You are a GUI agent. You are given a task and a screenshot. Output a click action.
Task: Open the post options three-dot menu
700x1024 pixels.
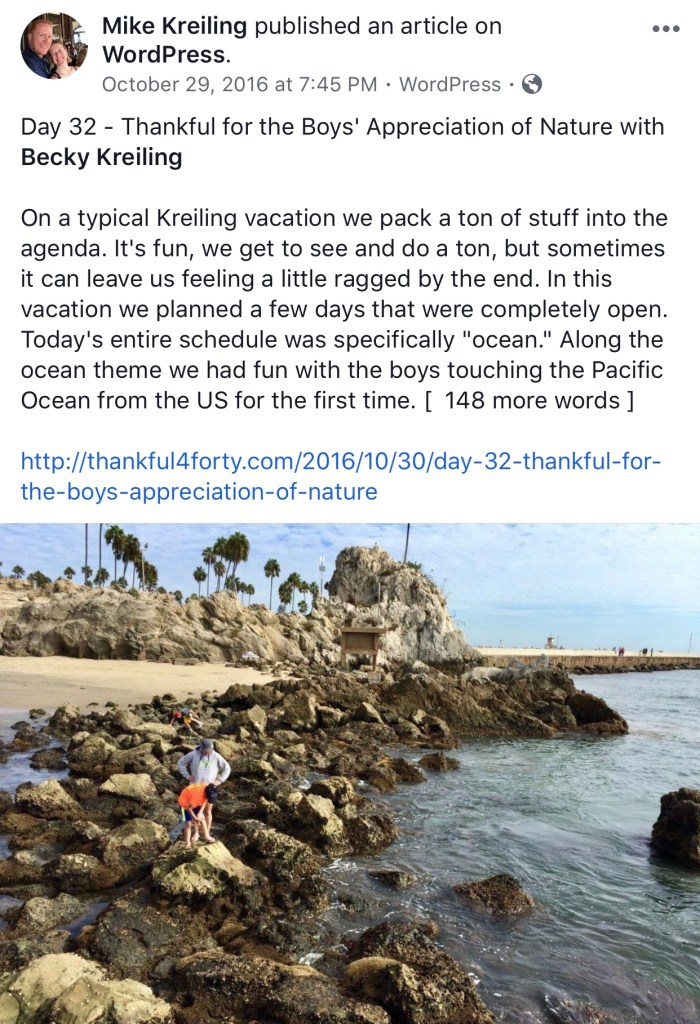tap(665, 29)
